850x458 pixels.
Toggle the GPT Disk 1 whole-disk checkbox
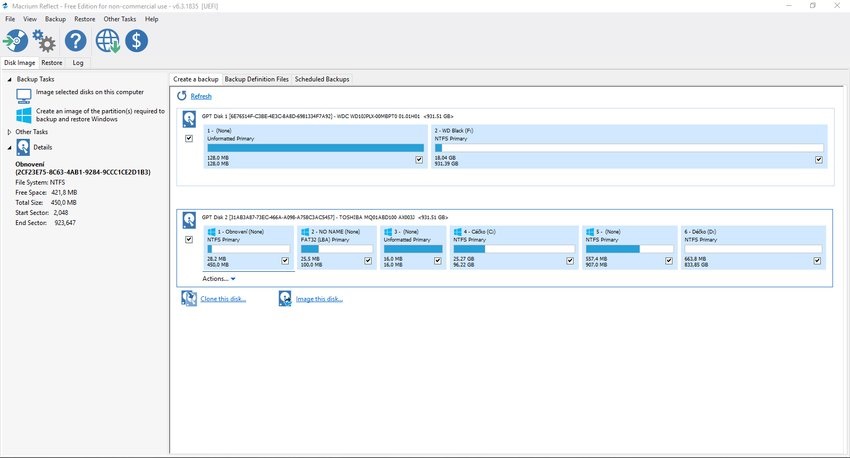[x=189, y=138]
